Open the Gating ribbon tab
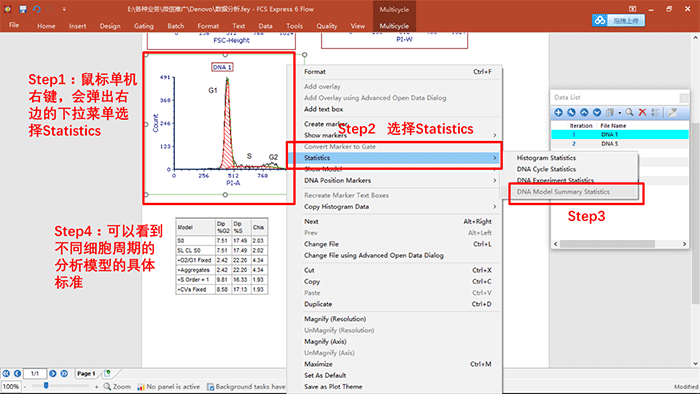Image resolution: width=700 pixels, height=394 pixels. pos(144,26)
